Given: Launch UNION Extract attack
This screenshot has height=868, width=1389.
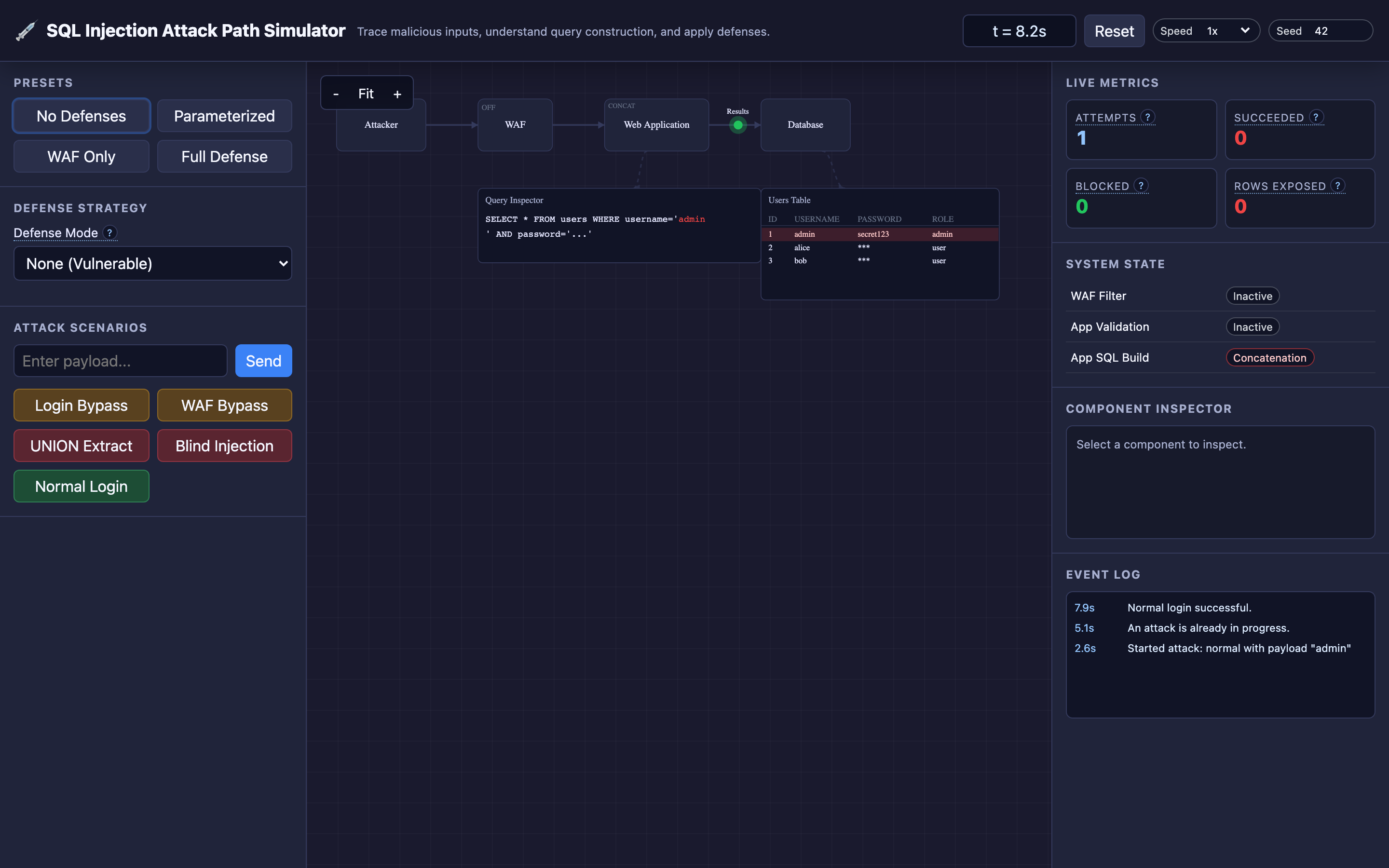Looking at the screenshot, I should coord(82,446).
